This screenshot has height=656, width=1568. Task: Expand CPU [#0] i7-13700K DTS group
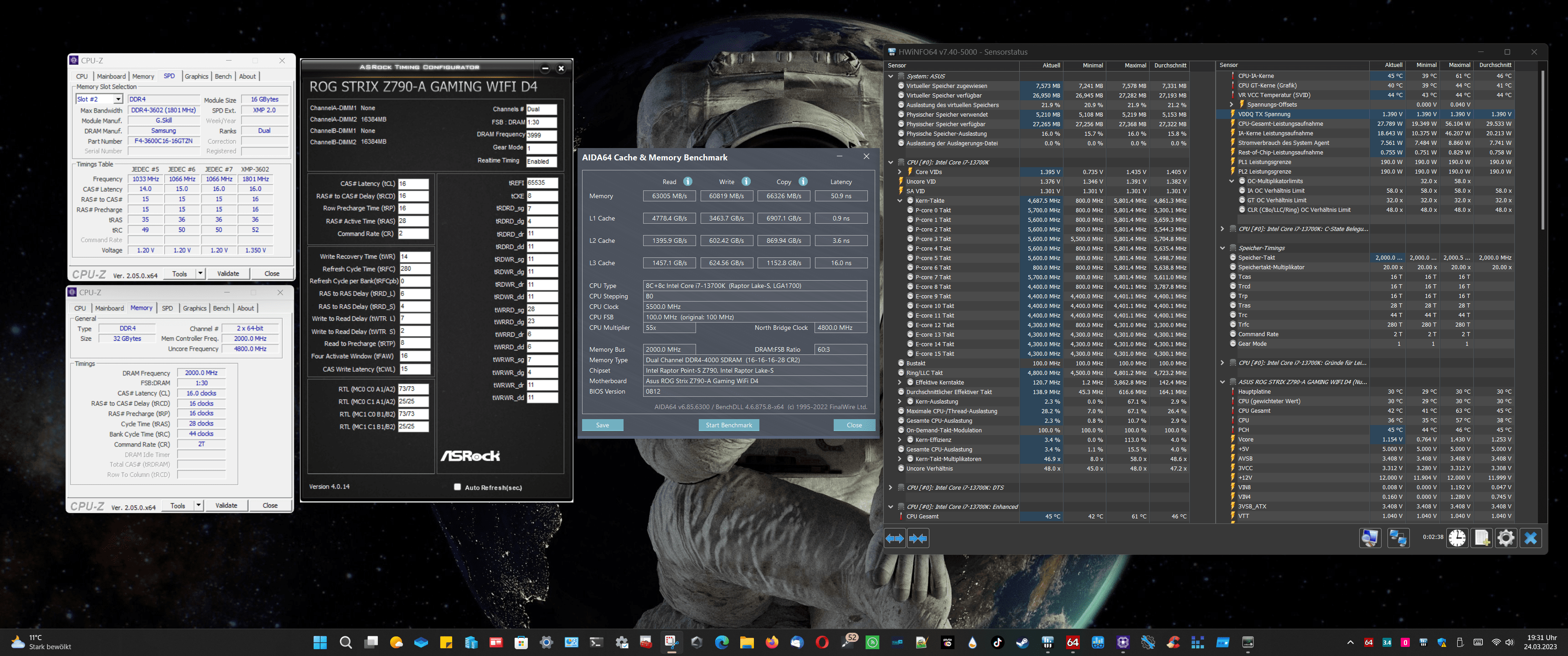(891, 487)
